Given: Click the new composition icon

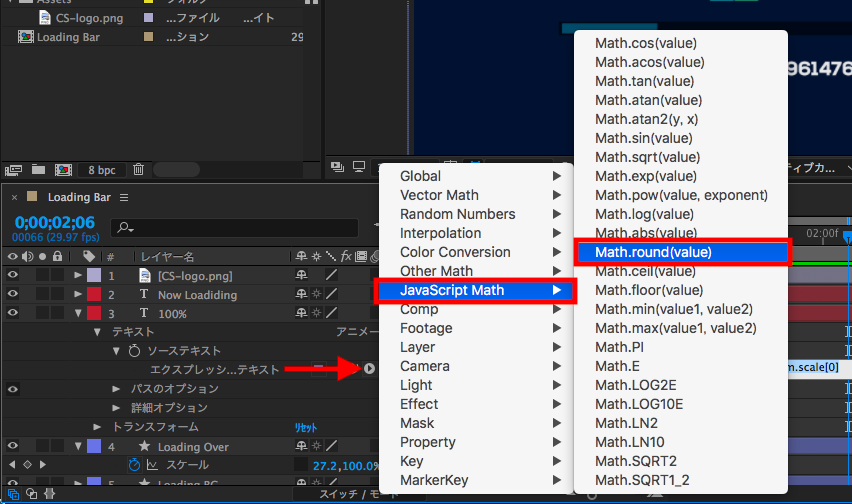Looking at the screenshot, I should [62, 169].
